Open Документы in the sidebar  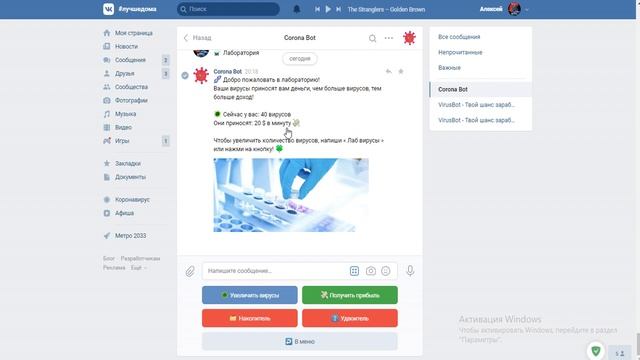click(130, 177)
